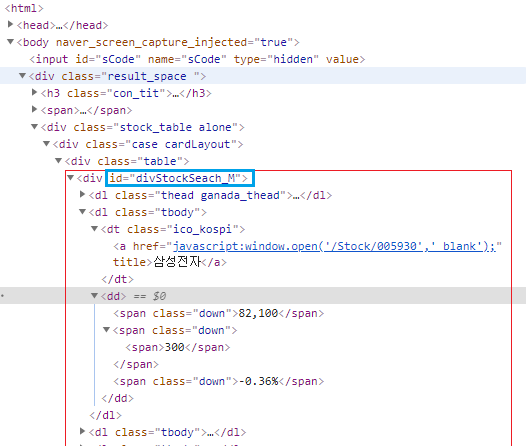Viewport: 526px width, 446px height.
Task: Collapse the case cardLayout div
Action: (x=46, y=144)
